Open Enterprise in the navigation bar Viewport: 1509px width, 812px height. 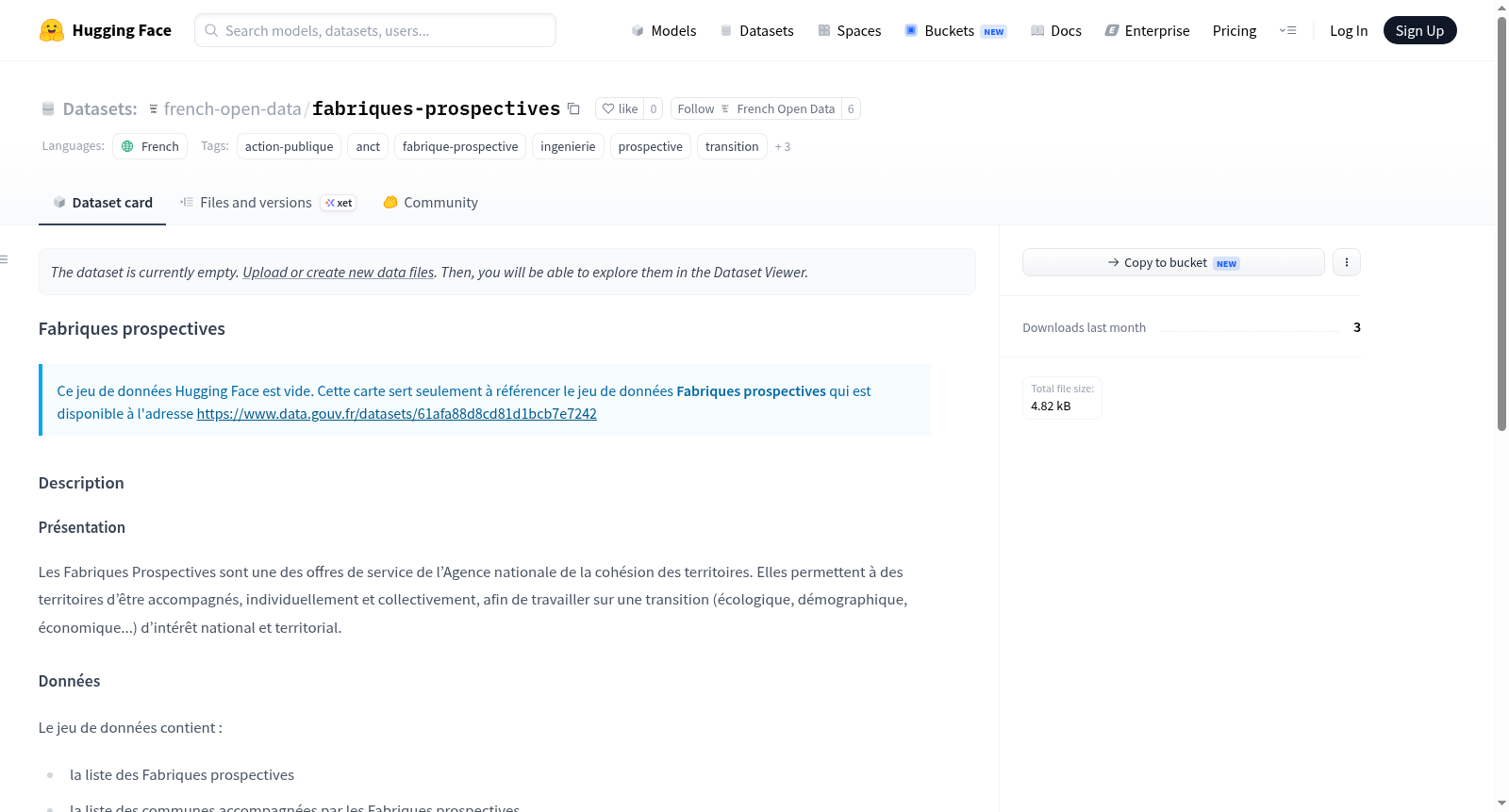point(1147,30)
